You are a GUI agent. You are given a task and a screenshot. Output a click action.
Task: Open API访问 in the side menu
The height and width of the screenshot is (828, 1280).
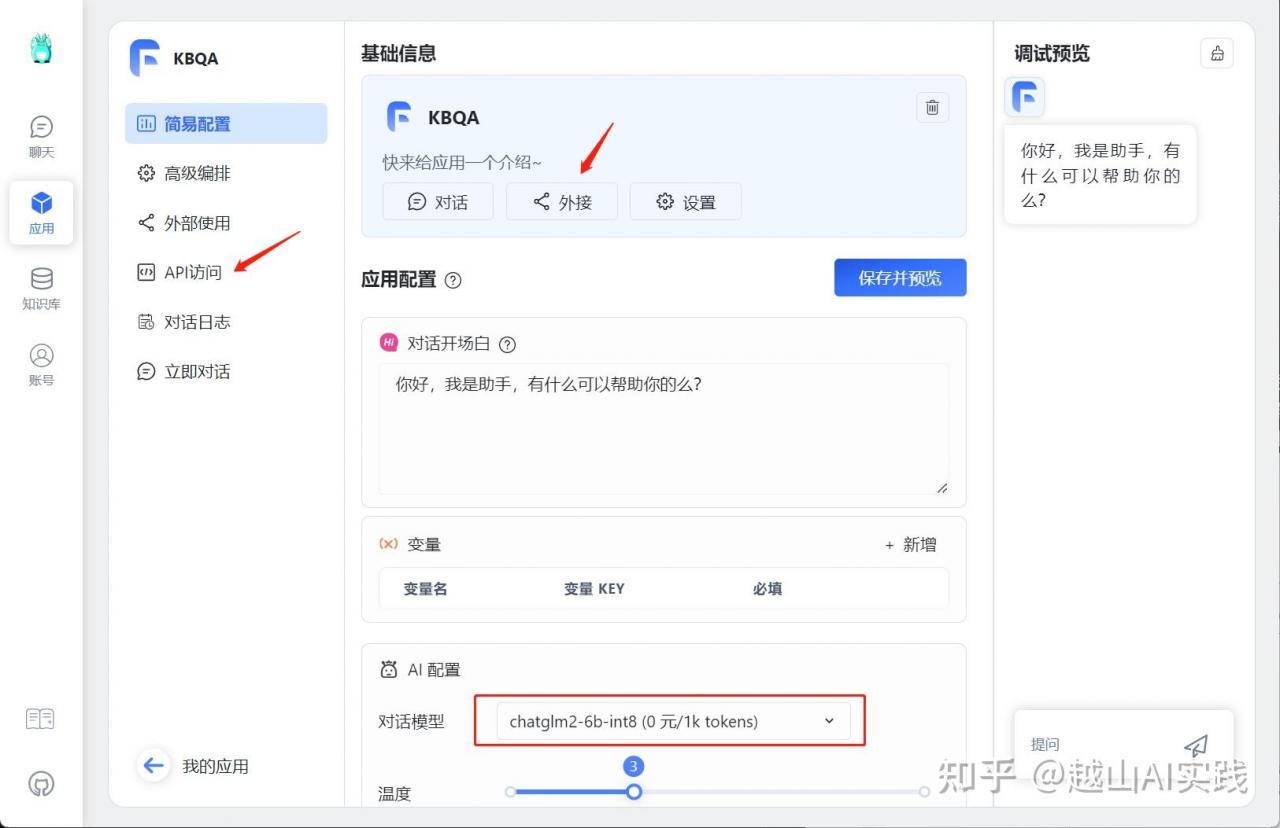(192, 272)
